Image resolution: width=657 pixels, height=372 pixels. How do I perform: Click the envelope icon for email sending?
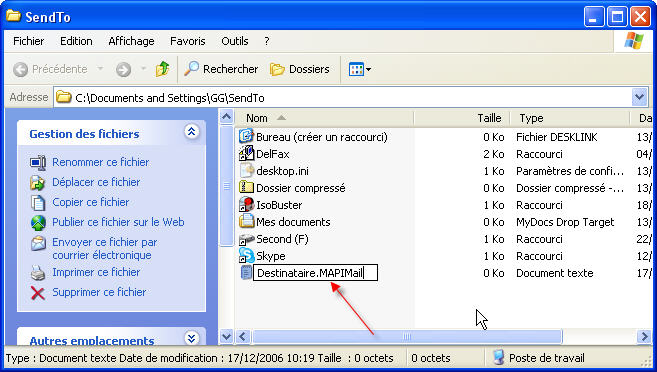tap(38, 243)
